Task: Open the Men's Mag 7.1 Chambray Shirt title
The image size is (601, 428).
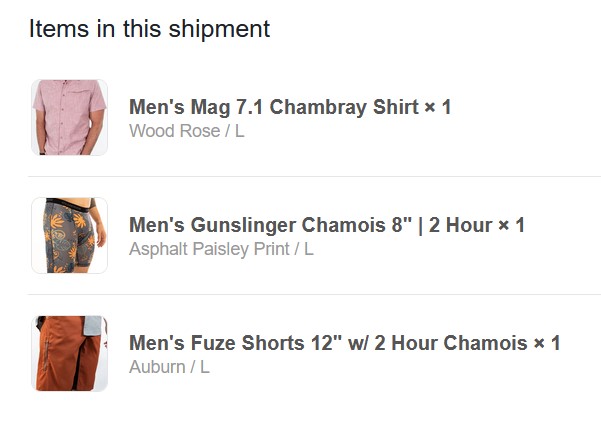Action: 273,107
